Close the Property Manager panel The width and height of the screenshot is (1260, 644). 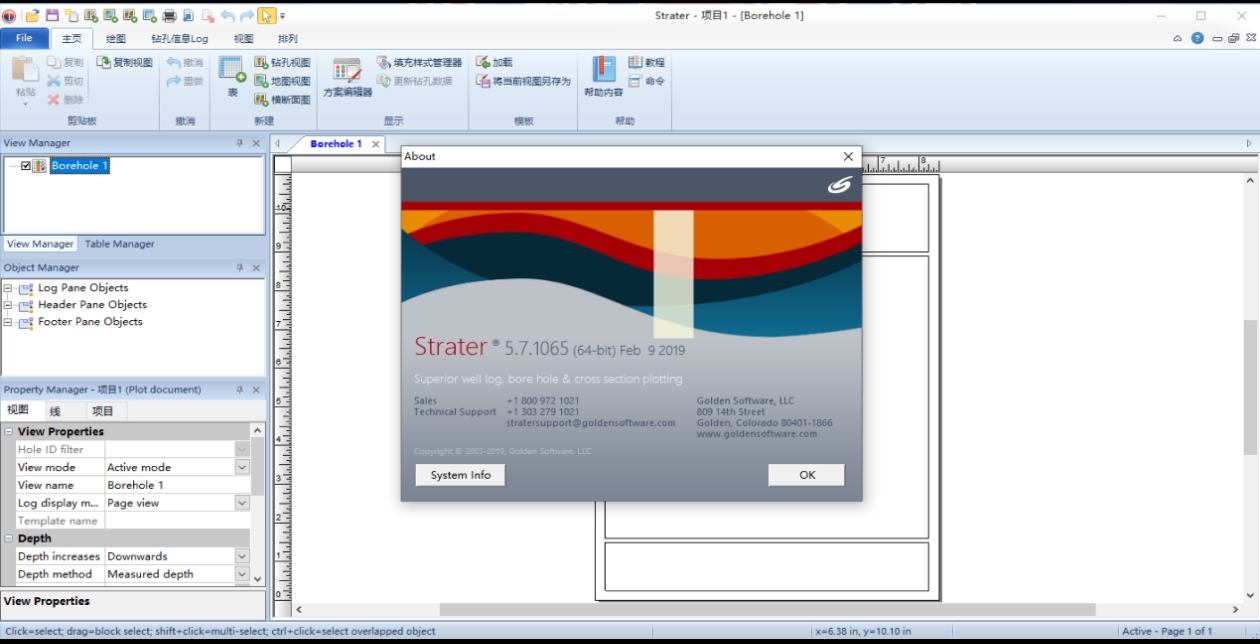point(256,389)
